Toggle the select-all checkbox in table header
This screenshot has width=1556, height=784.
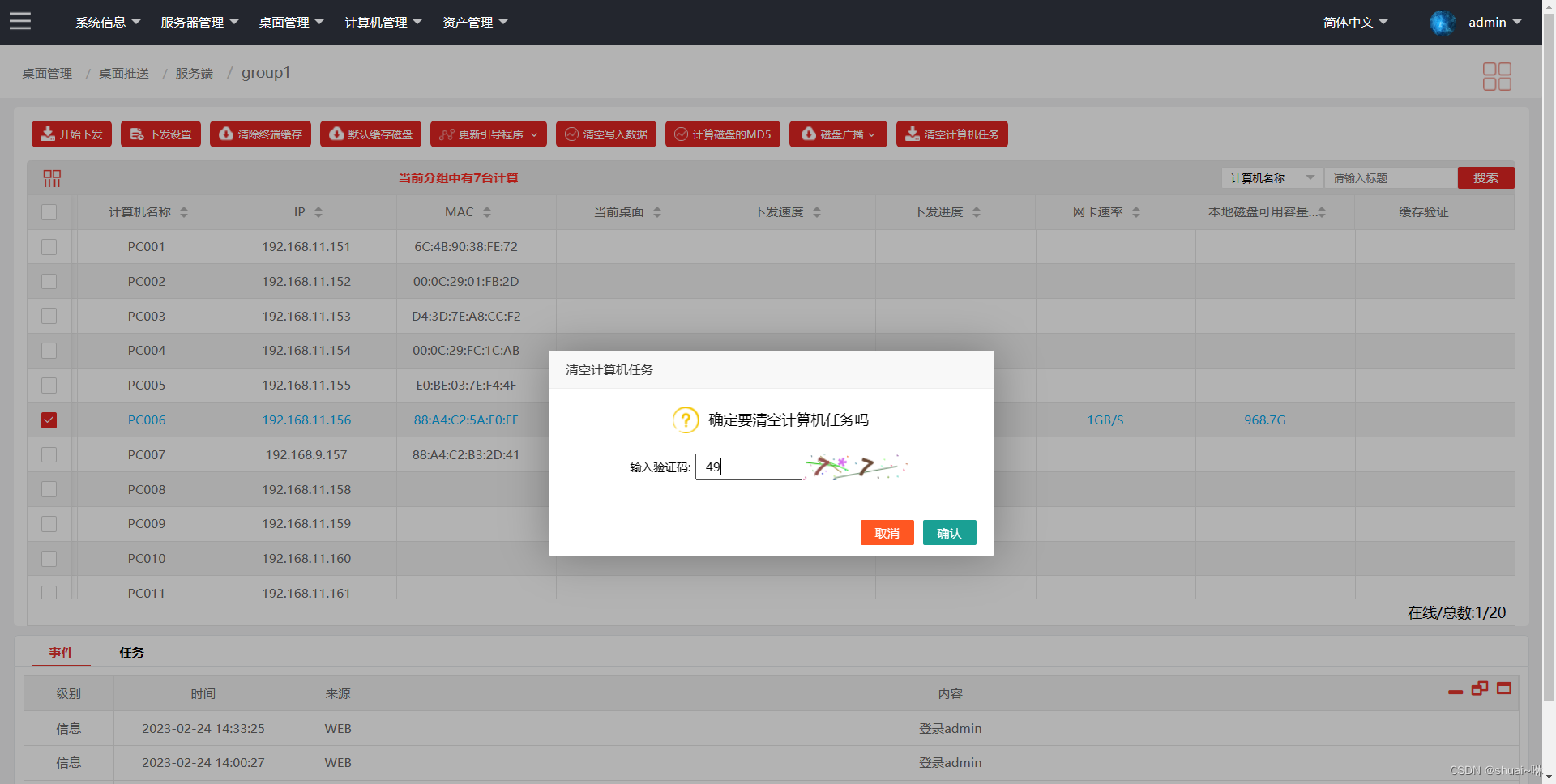pyautogui.click(x=49, y=211)
